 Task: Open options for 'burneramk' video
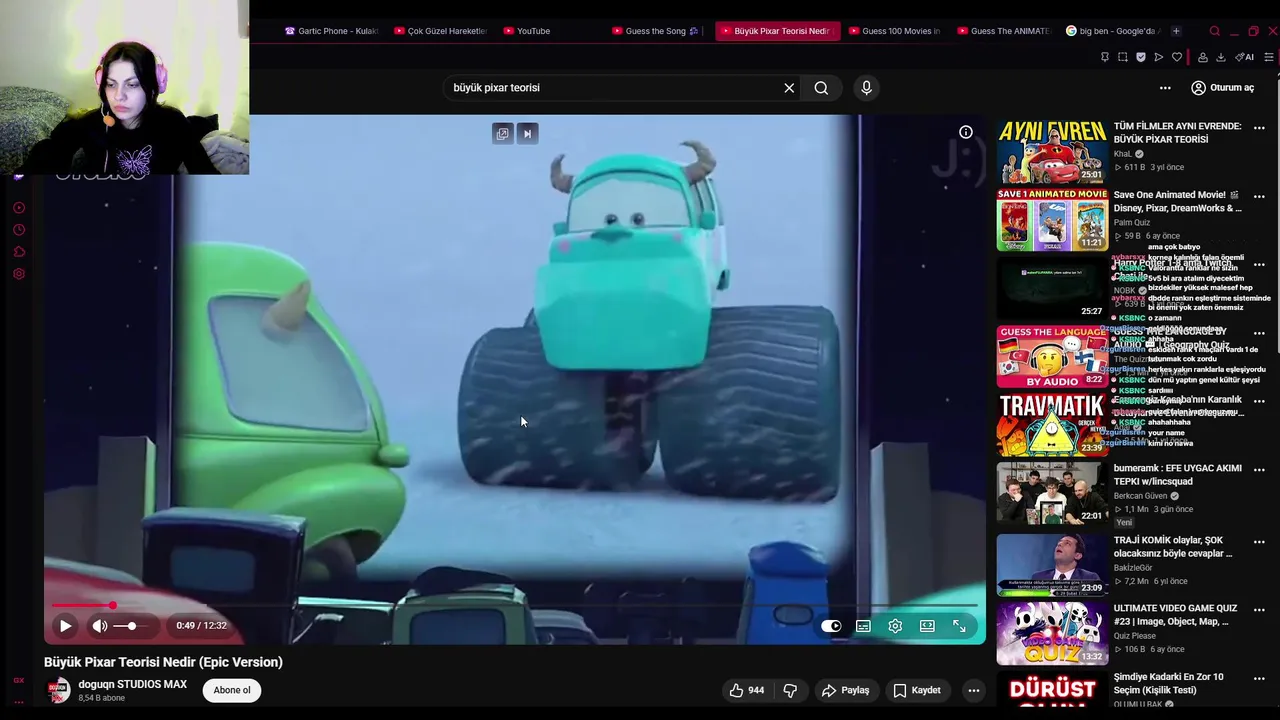point(1259,470)
